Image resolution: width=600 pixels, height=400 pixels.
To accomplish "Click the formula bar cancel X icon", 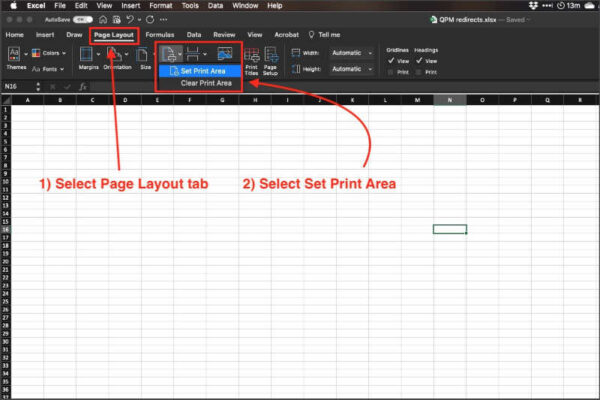I will [53, 87].
